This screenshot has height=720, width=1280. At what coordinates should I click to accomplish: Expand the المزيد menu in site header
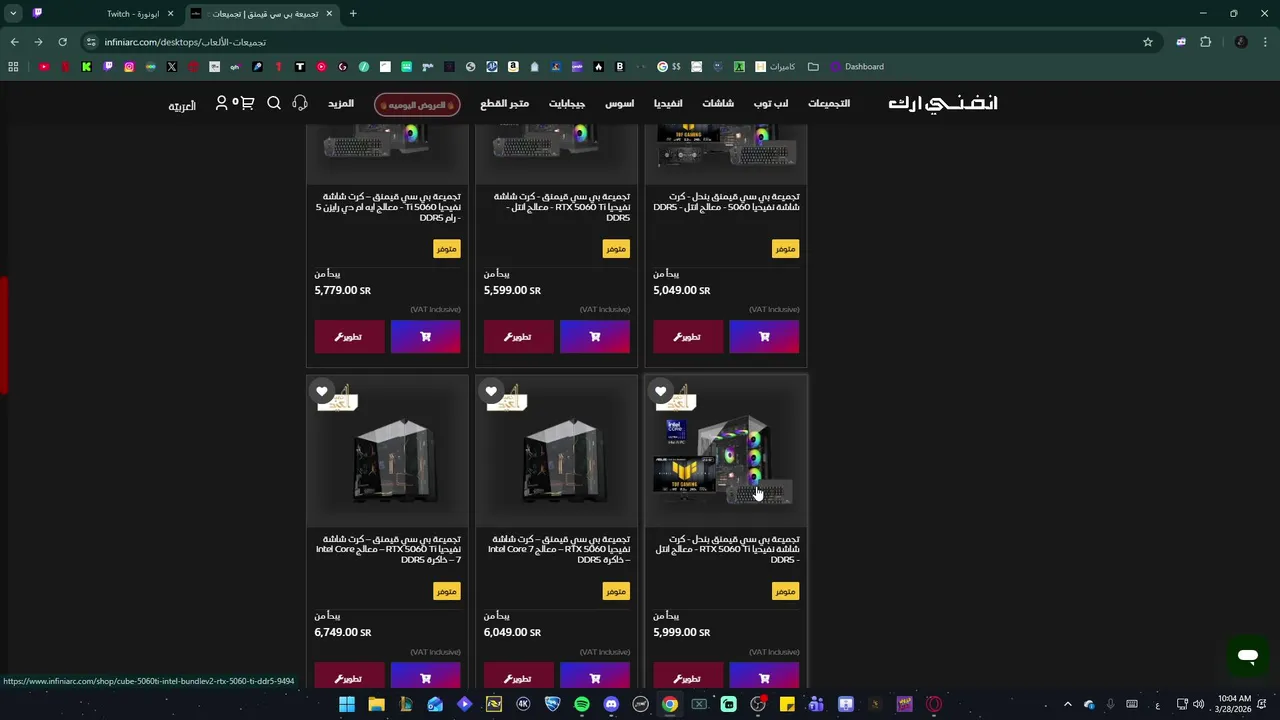[341, 104]
